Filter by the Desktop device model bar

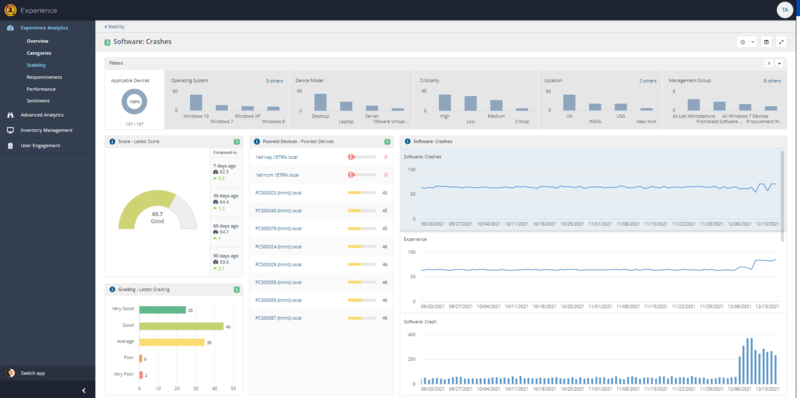click(320, 102)
